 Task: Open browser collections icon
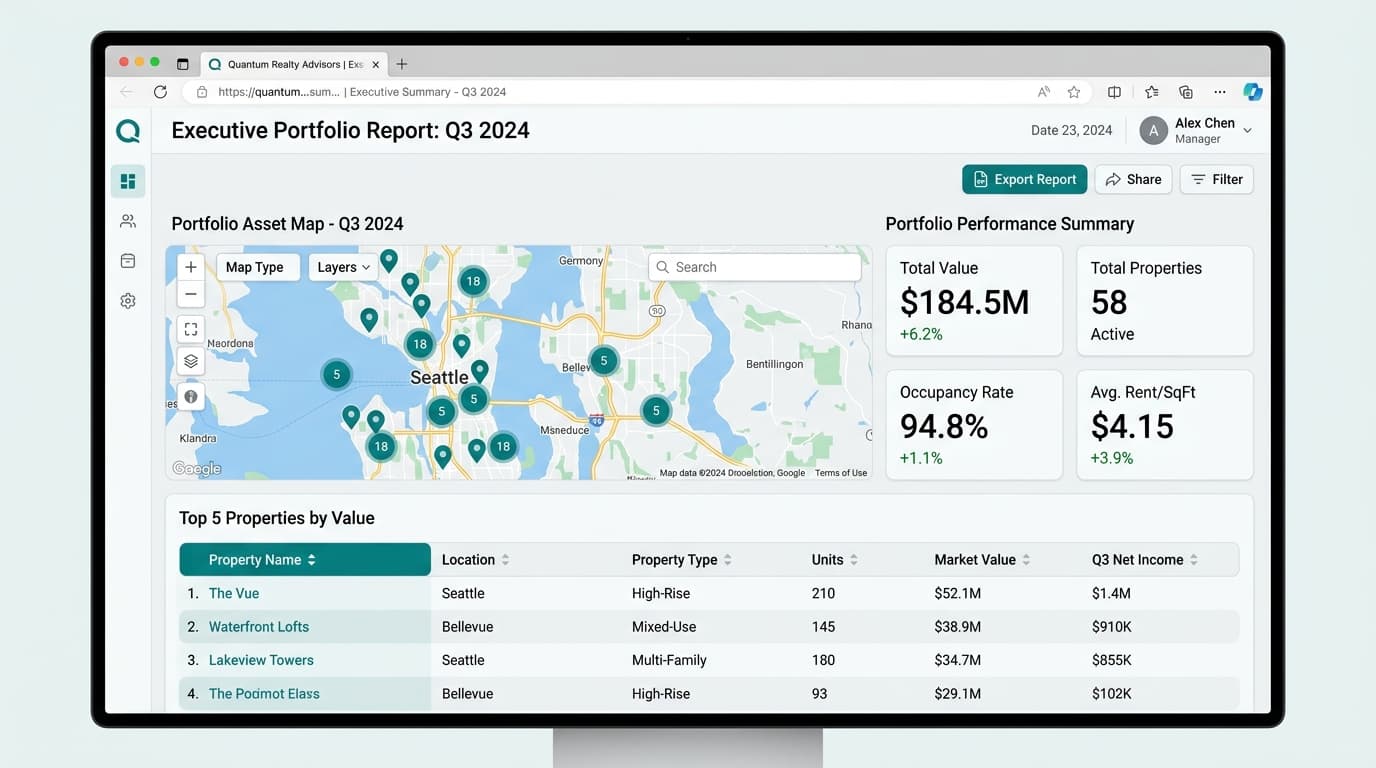pyautogui.click(x=1186, y=92)
